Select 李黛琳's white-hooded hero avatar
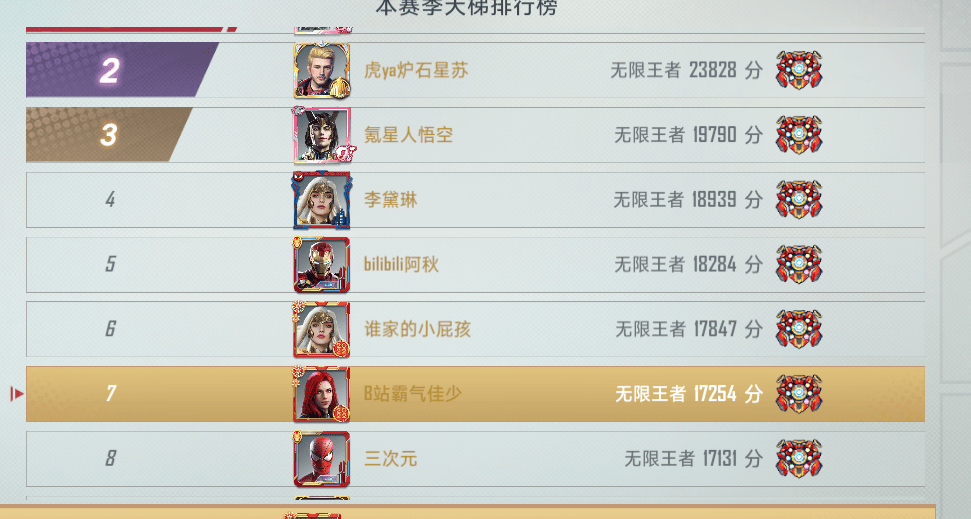This screenshot has width=971, height=519. pos(322,199)
